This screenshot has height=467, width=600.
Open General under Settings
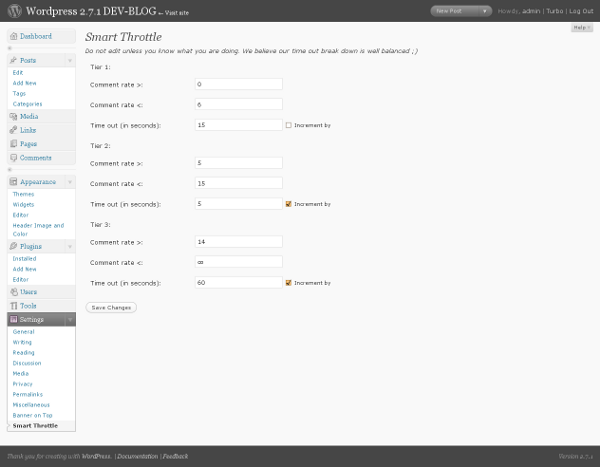pyautogui.click(x=23, y=331)
